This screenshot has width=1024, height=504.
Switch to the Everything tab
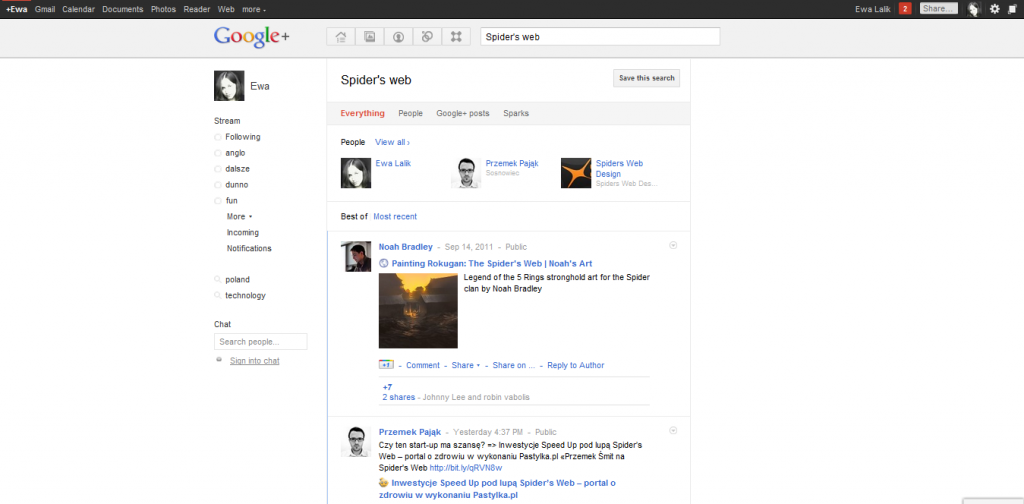[x=362, y=114]
